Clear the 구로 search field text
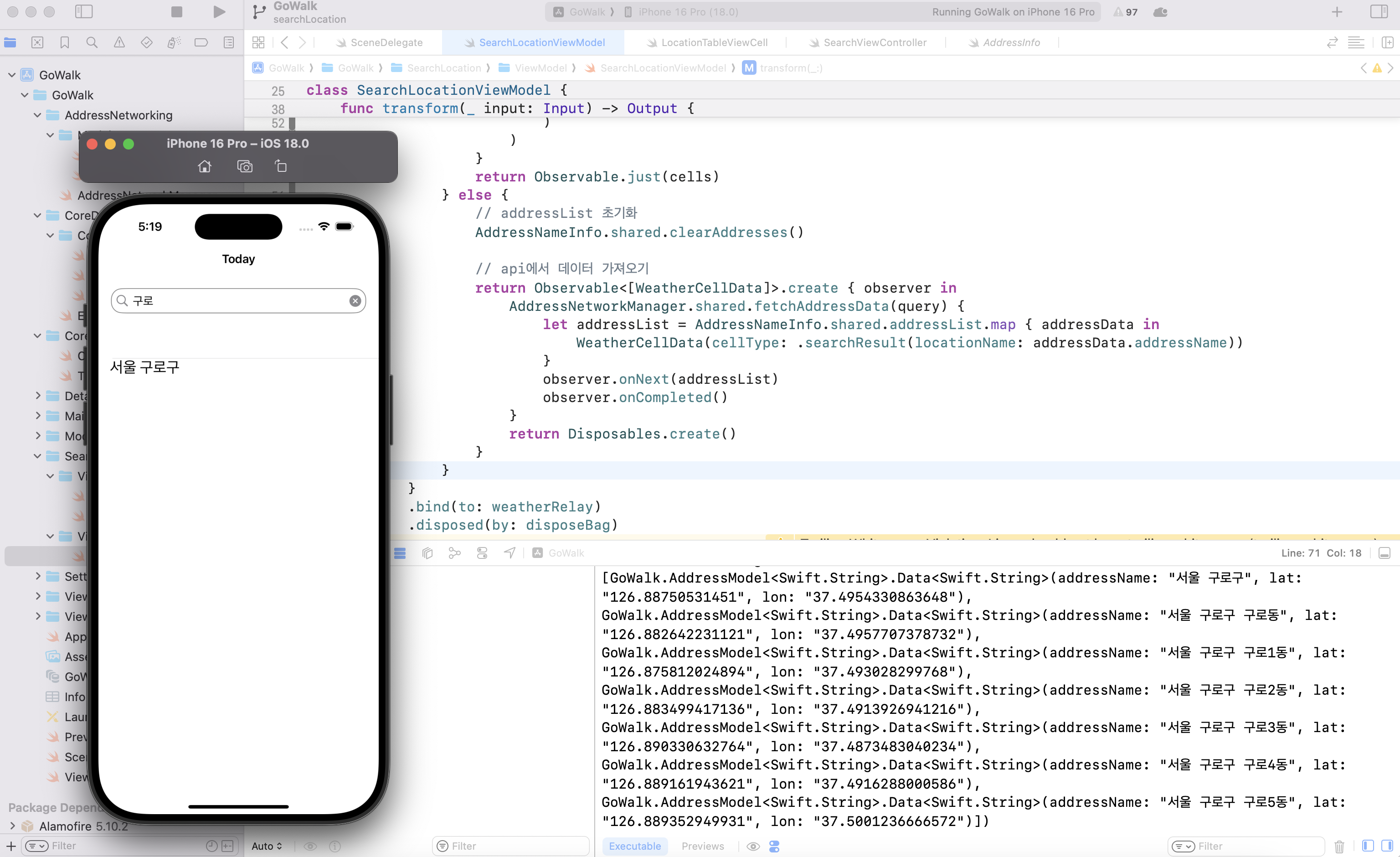This screenshot has width=1400, height=857. coord(355,301)
